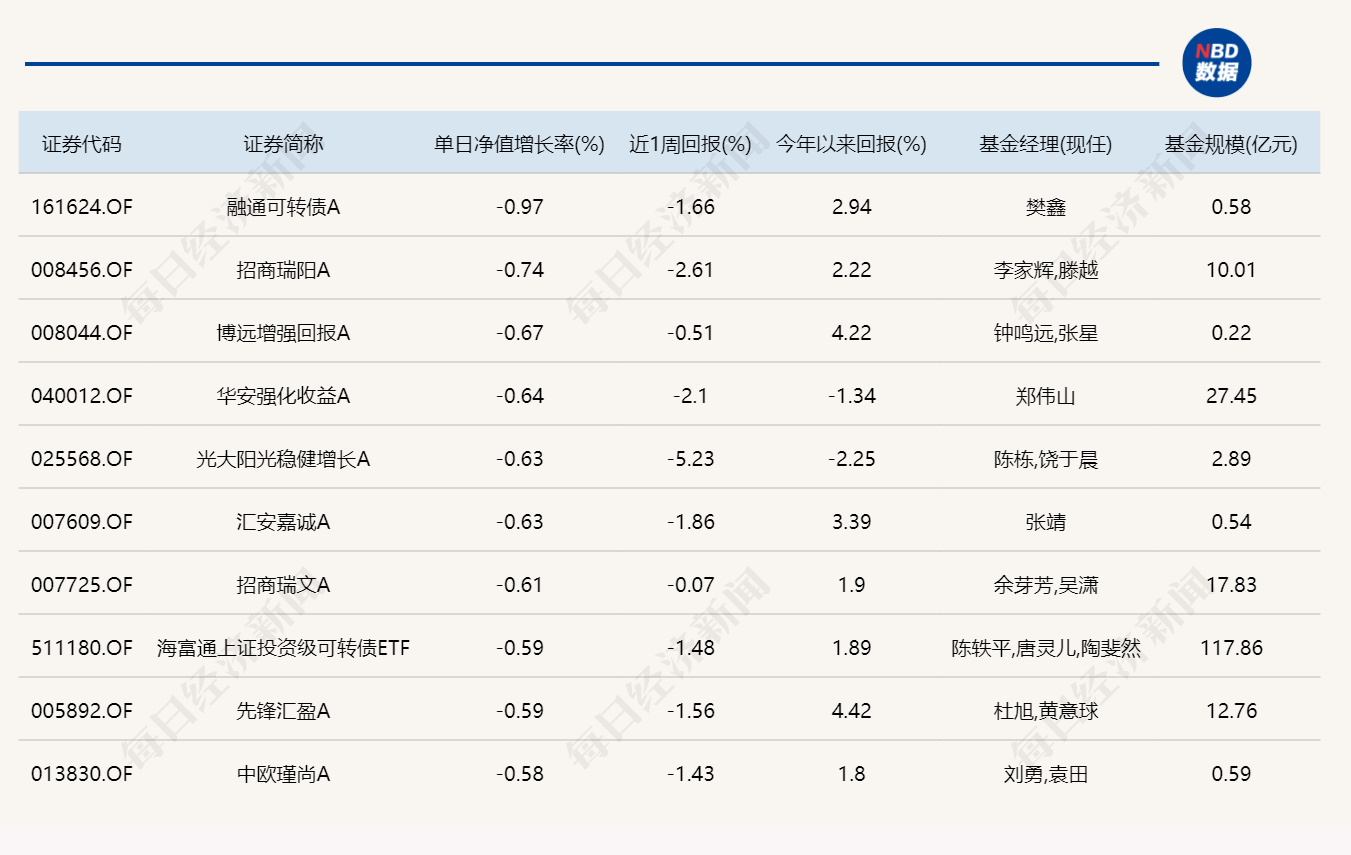Click fund code 005892.OF
Screen dimensions: 1351x855
[82, 711]
